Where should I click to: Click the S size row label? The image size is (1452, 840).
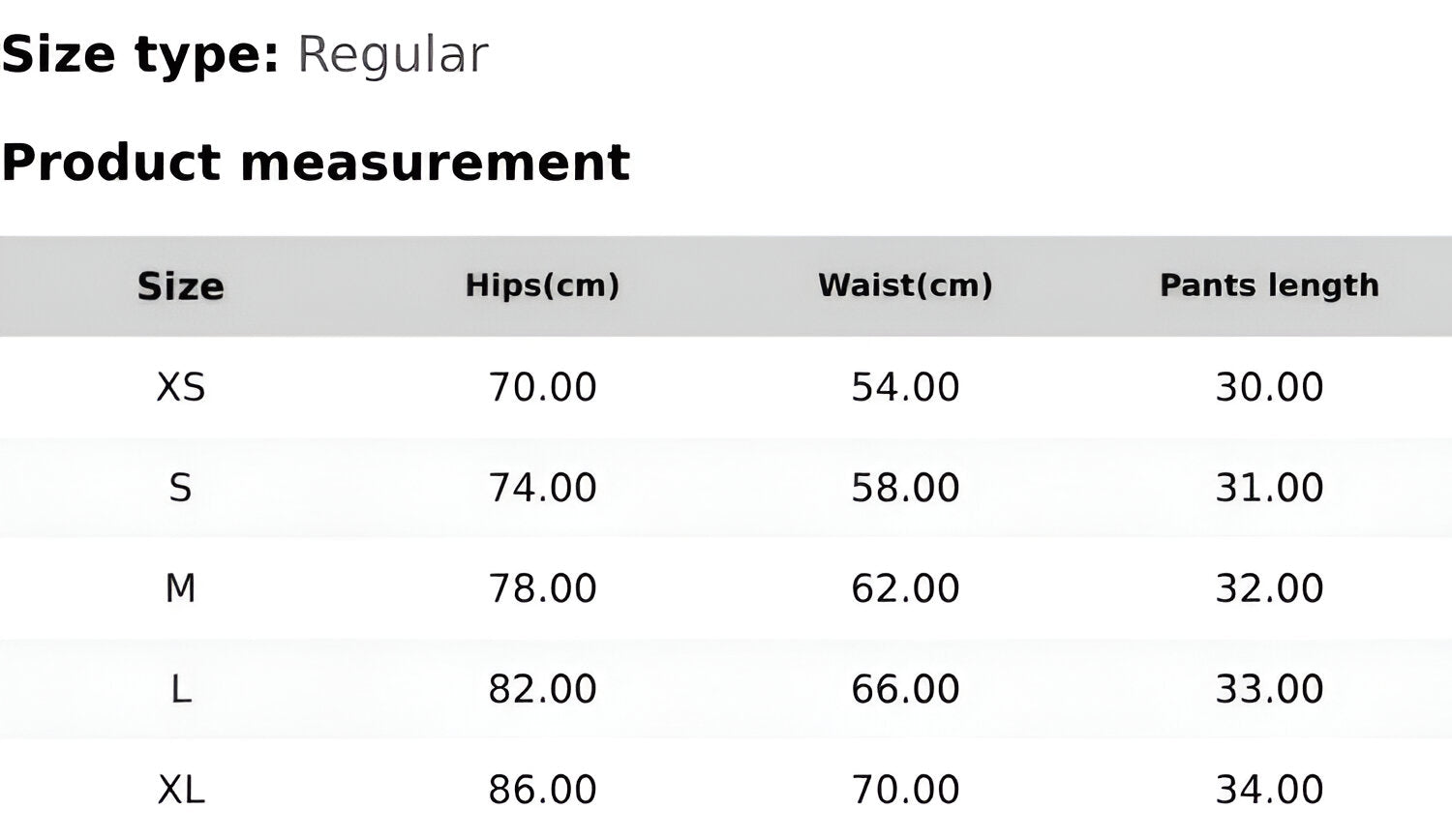181,488
